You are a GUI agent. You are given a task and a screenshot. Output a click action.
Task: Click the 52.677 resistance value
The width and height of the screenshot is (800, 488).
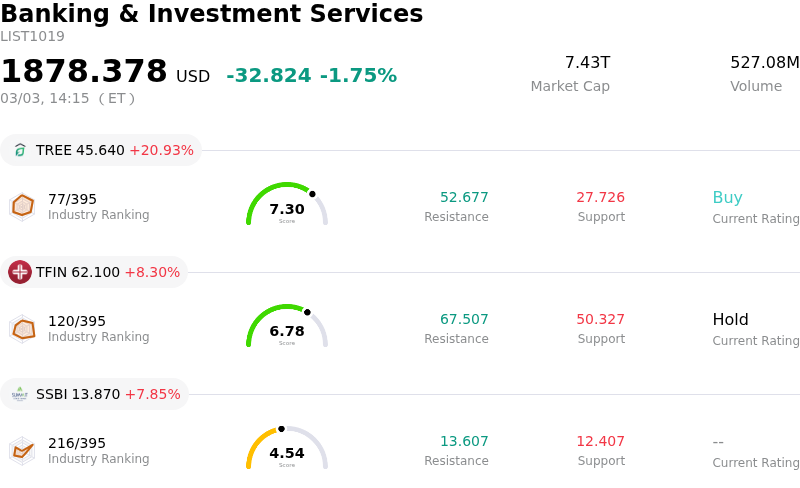coord(464,198)
